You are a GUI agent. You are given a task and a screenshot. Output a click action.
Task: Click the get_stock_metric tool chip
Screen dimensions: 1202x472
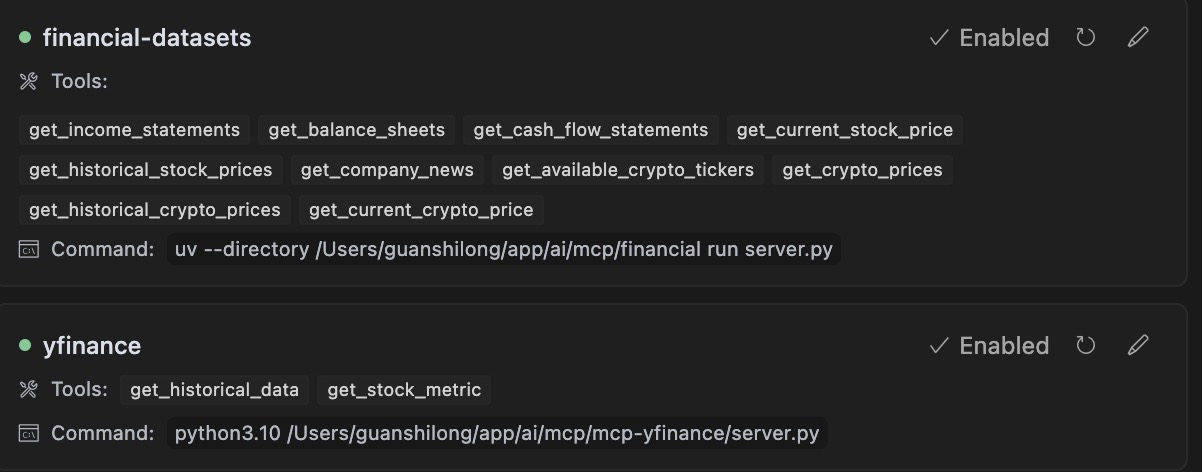pos(404,390)
